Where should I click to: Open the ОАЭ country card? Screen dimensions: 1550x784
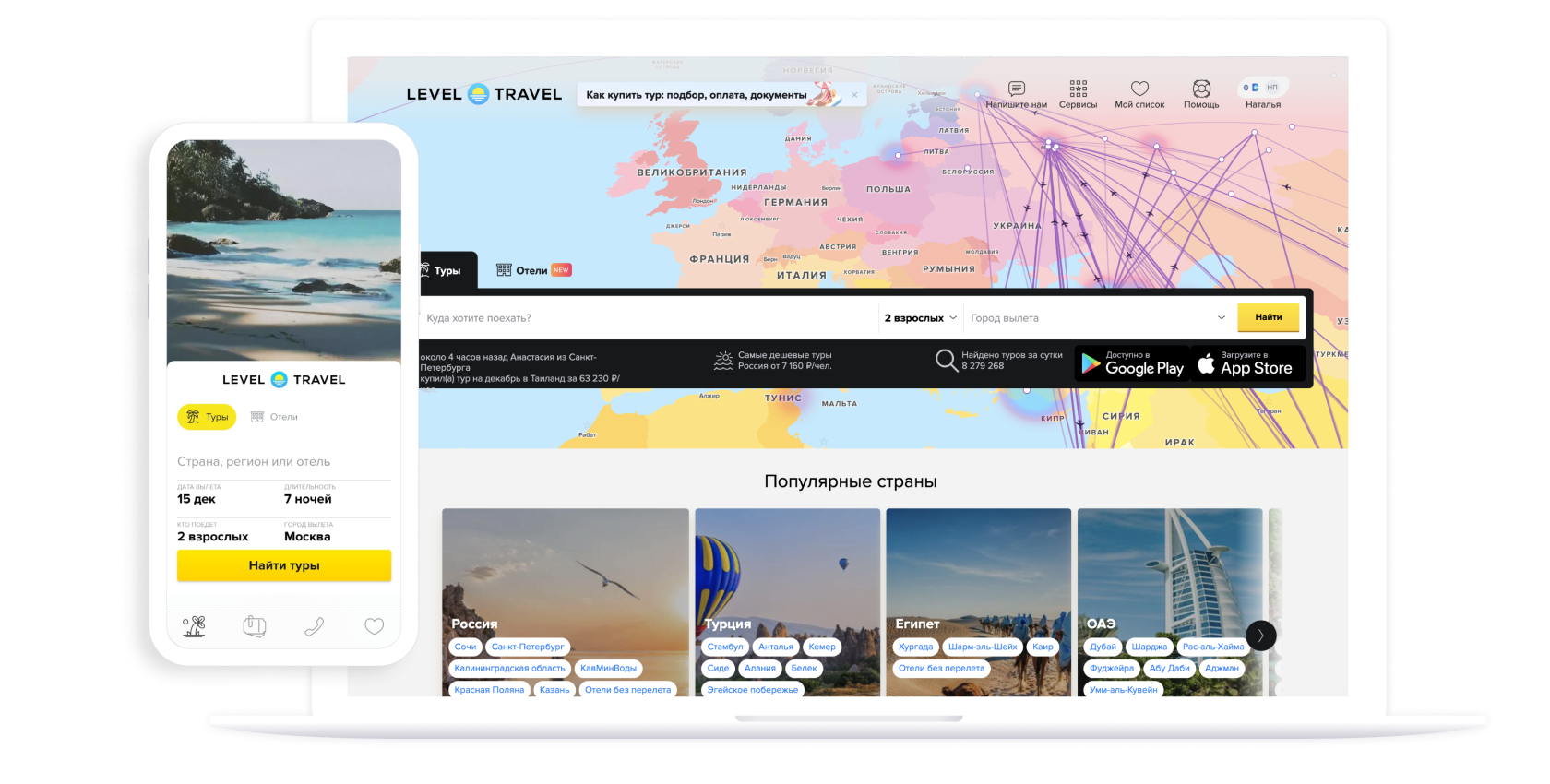[x=1170, y=602]
